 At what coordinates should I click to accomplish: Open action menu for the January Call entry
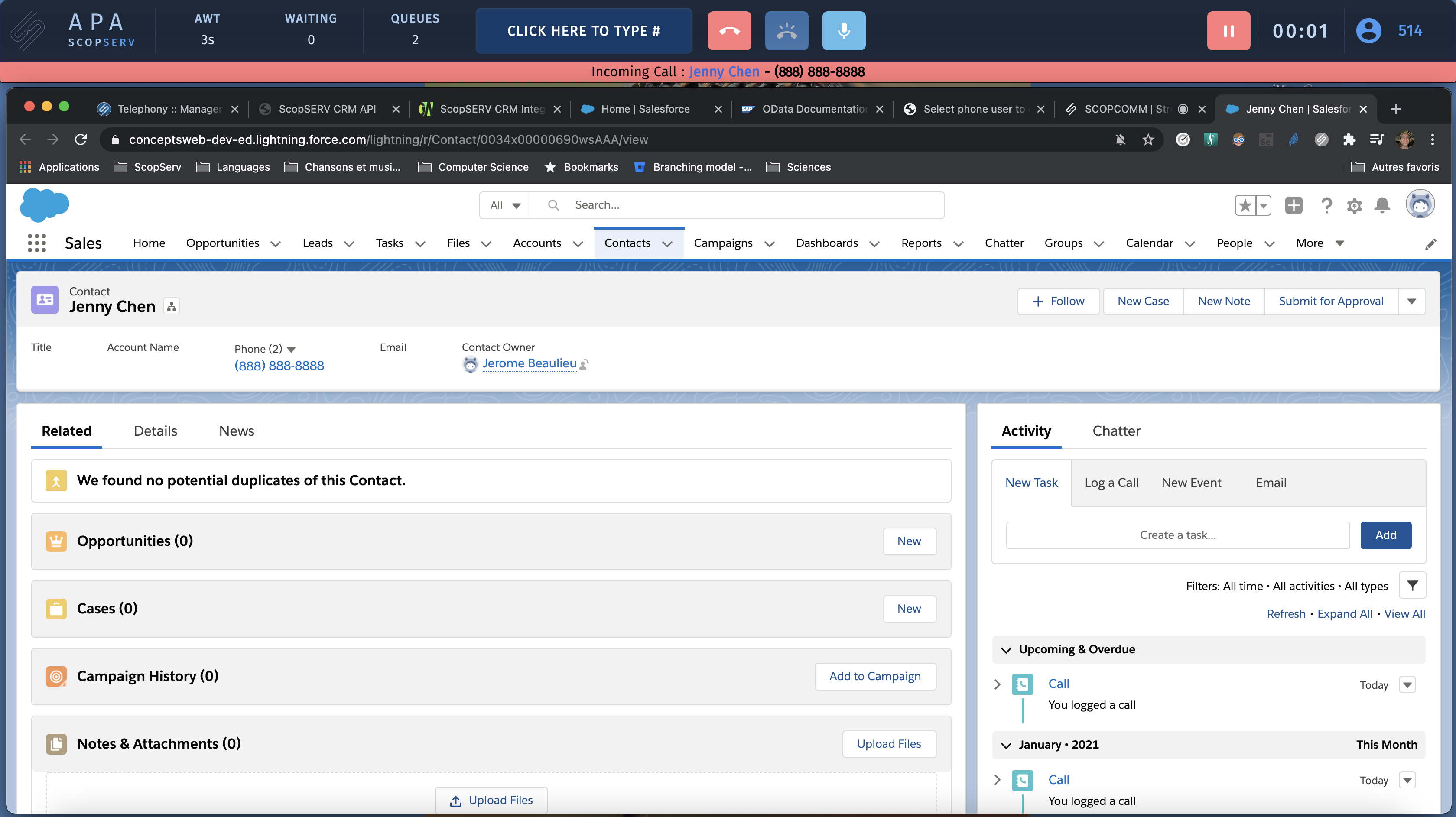point(1407,780)
